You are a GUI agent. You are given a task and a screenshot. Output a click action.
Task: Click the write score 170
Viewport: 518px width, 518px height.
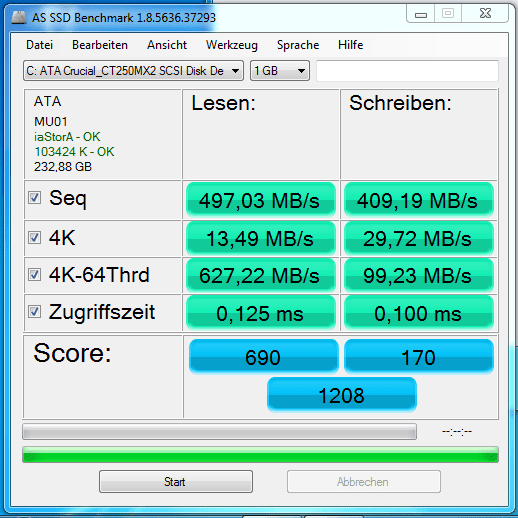coord(419,356)
